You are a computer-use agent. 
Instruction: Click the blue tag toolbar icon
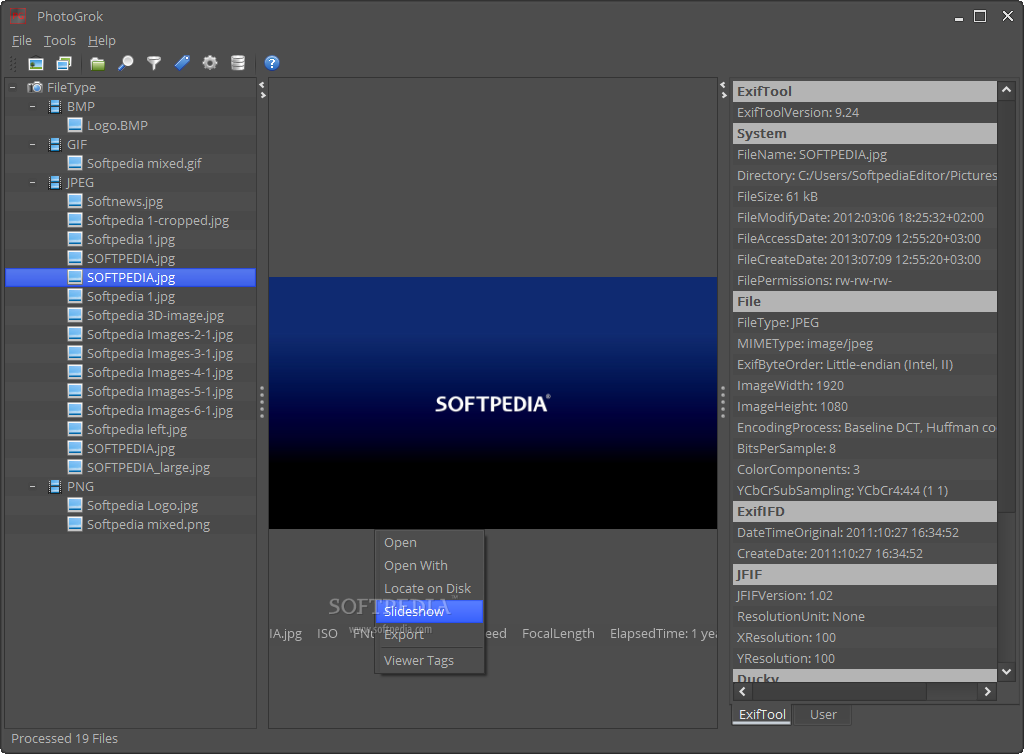coord(182,63)
